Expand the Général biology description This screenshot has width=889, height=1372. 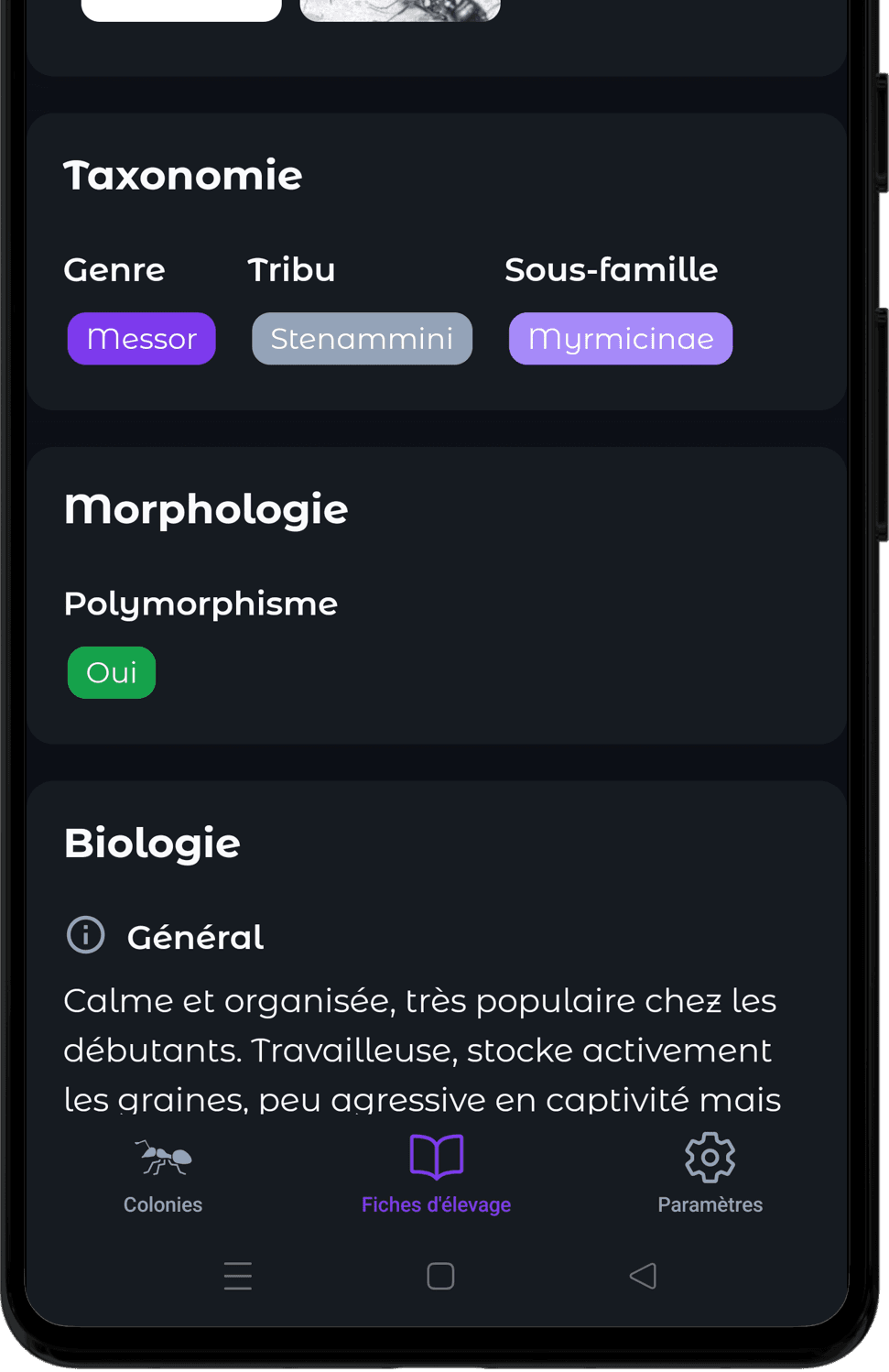point(421,1050)
